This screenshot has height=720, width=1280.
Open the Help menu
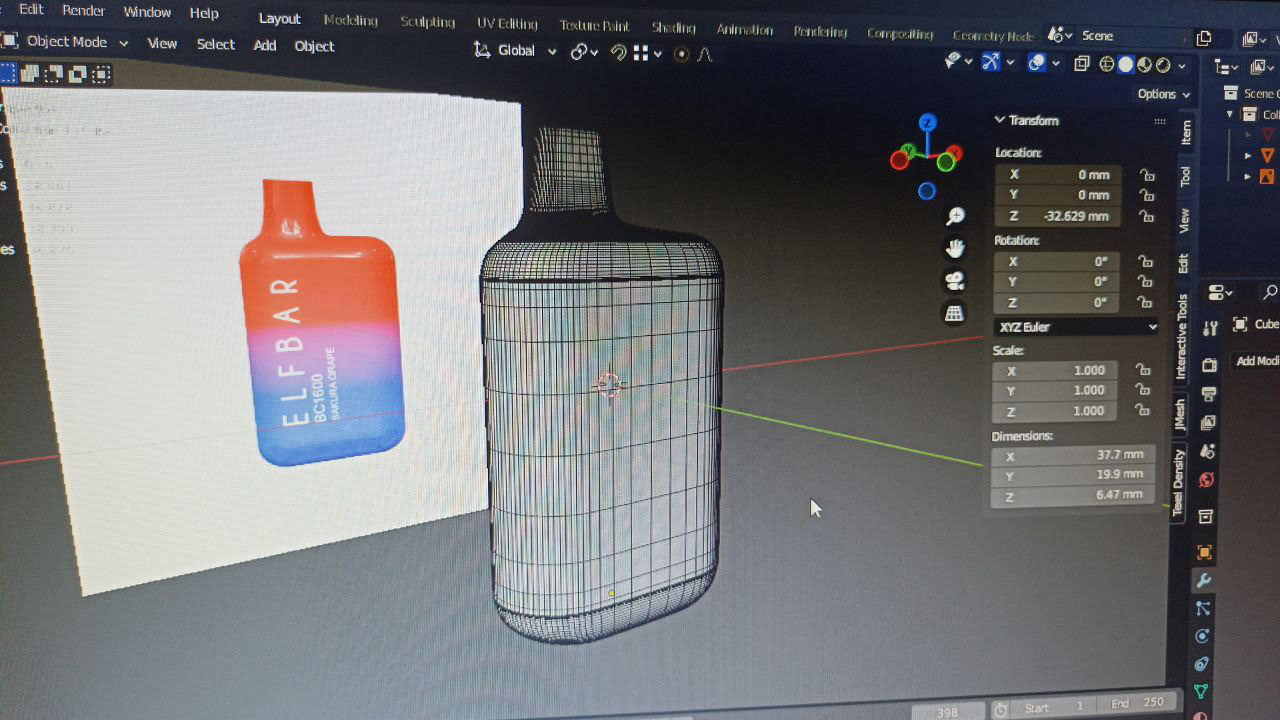pyautogui.click(x=204, y=14)
